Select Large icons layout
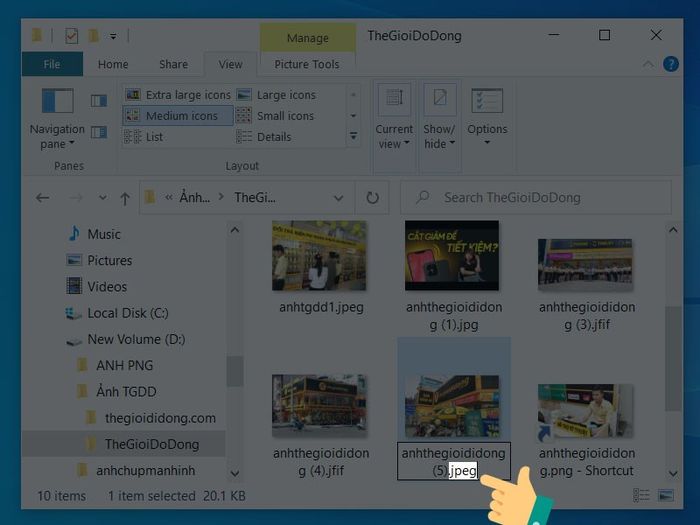The width and height of the screenshot is (700, 525). pos(276,95)
